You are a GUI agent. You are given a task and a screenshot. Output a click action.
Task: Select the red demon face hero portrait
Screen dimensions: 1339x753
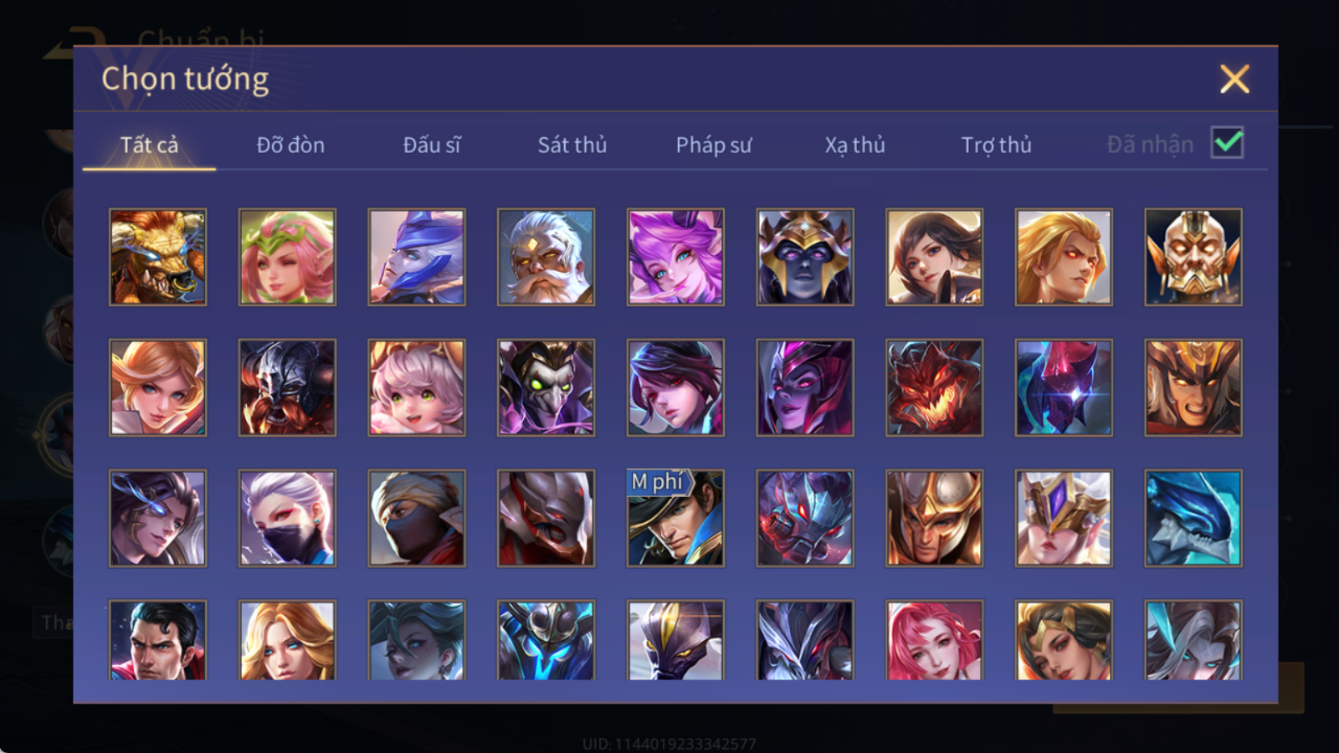[x=934, y=388]
